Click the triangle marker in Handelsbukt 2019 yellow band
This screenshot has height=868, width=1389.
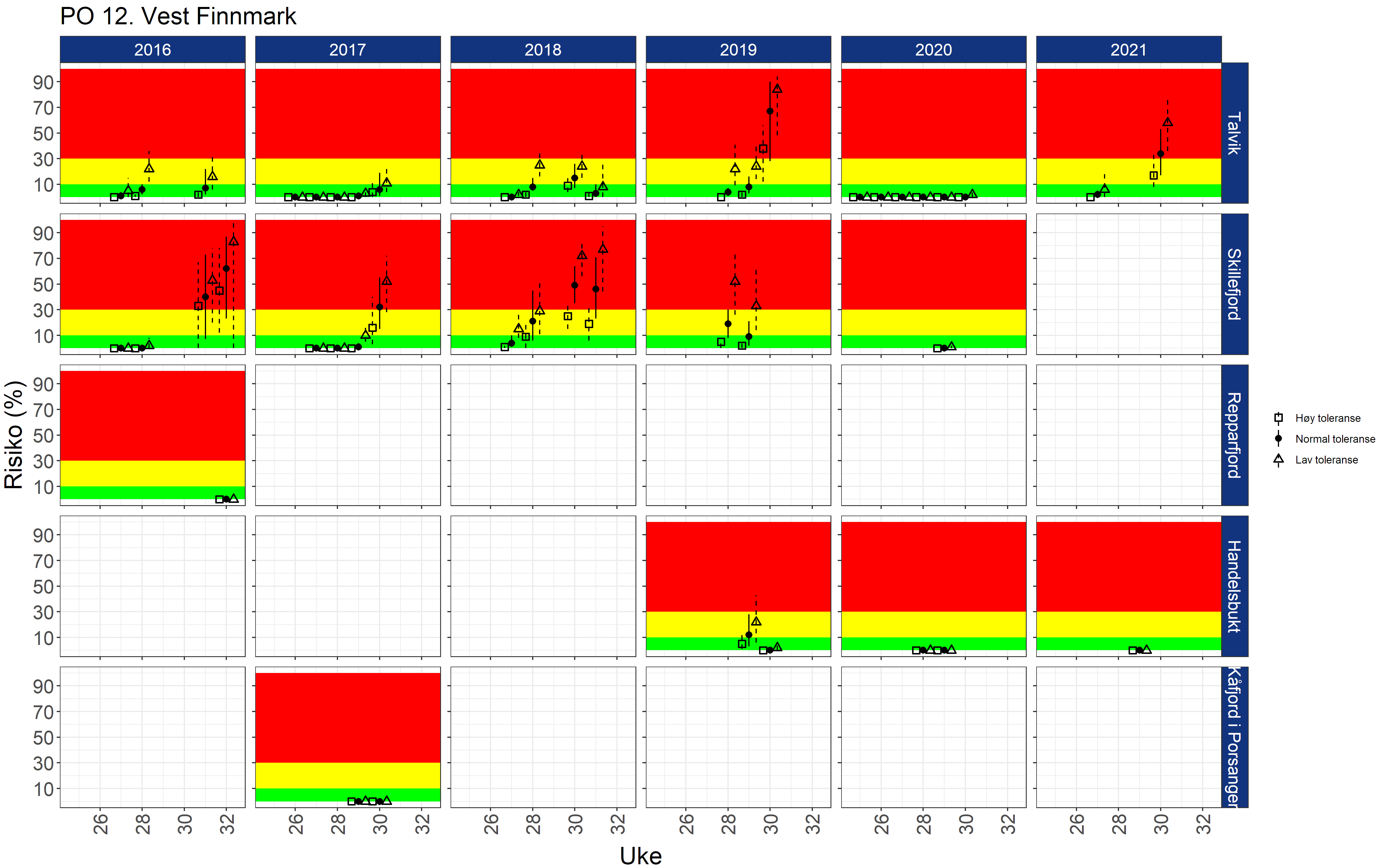coord(756,621)
